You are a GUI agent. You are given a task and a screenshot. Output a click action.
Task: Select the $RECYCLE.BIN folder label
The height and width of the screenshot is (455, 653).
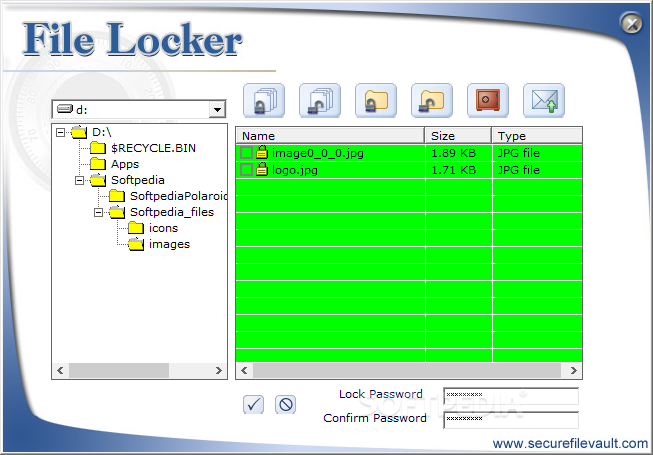pyautogui.click(x=153, y=148)
